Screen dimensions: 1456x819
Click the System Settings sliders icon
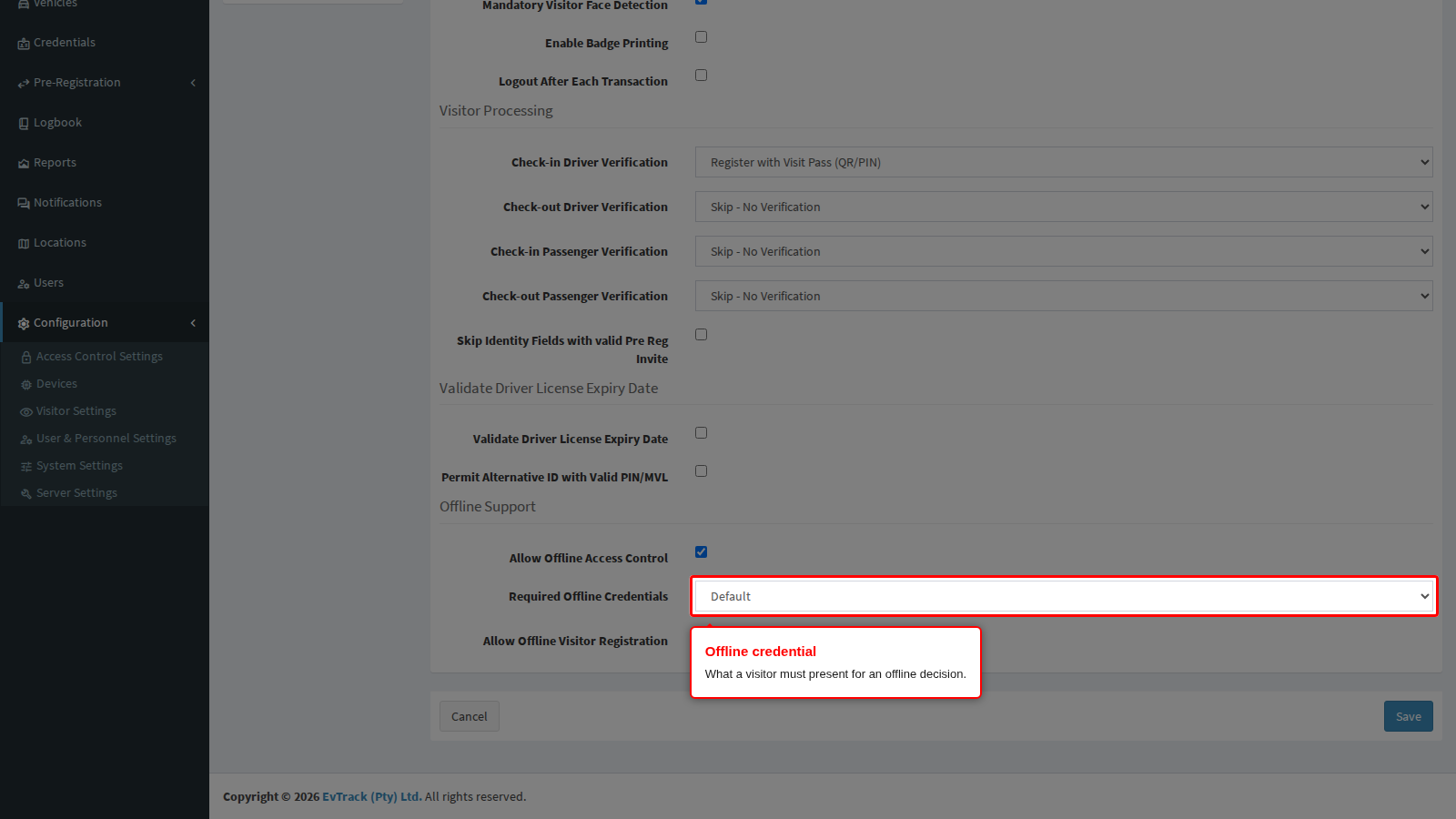(26, 467)
